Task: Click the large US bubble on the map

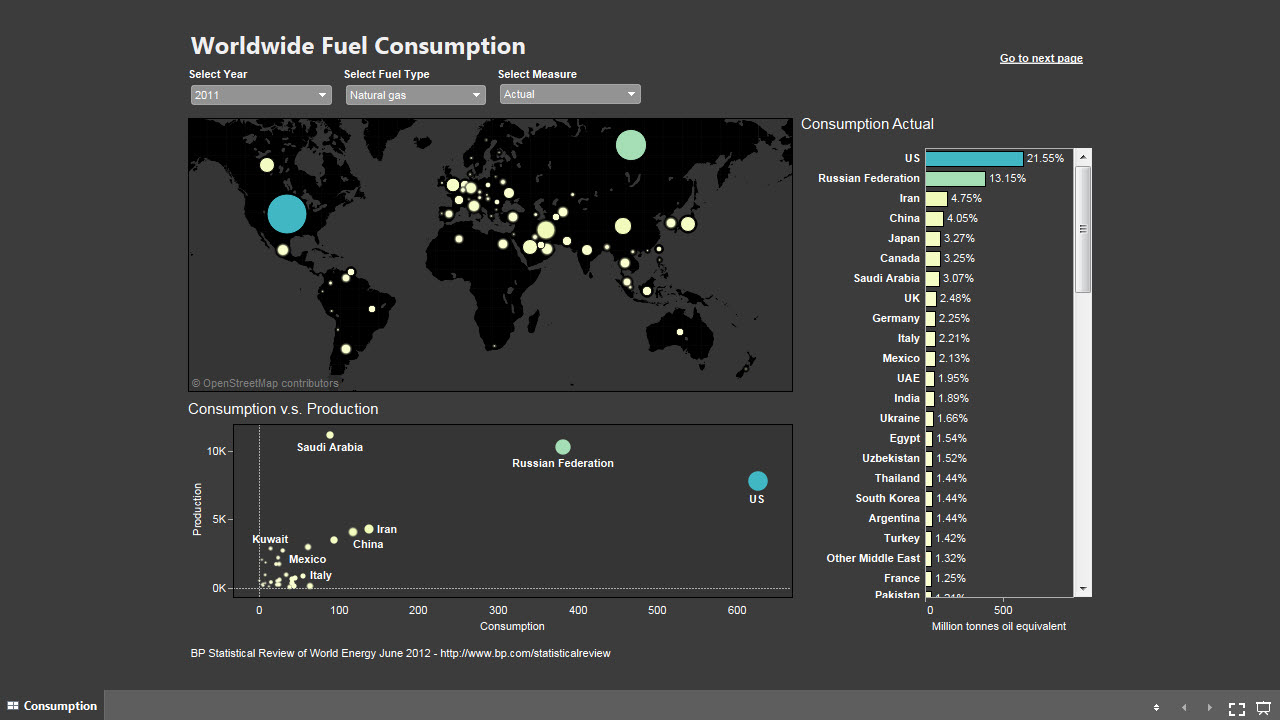Action: coord(287,214)
